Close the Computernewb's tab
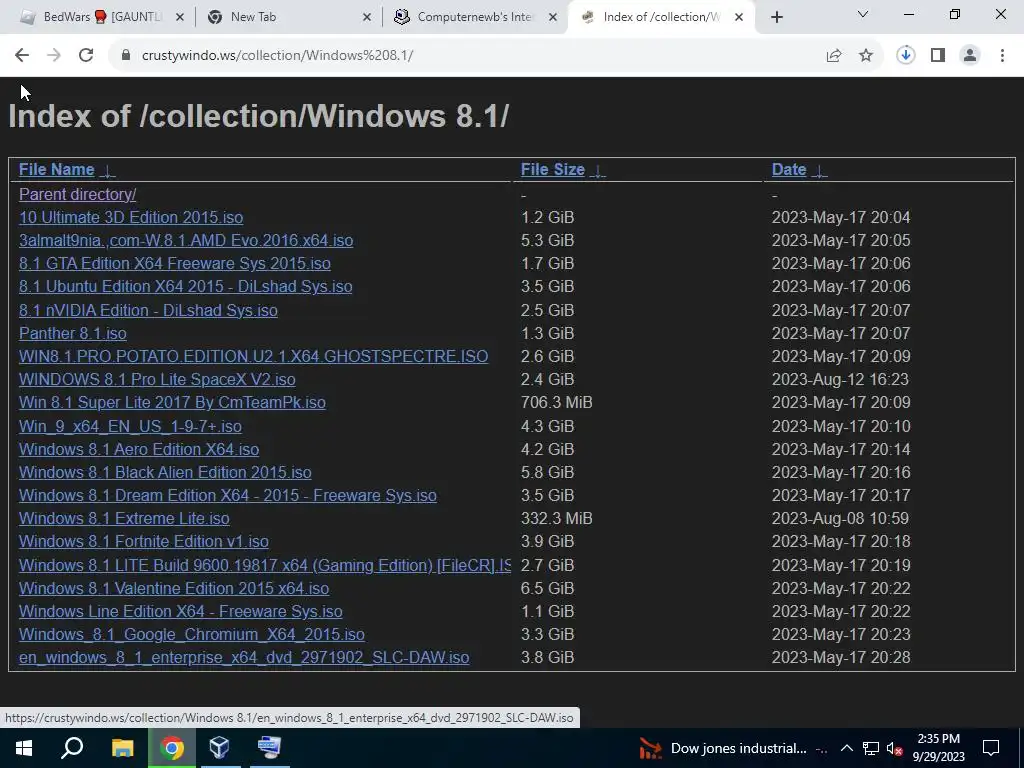 (553, 17)
